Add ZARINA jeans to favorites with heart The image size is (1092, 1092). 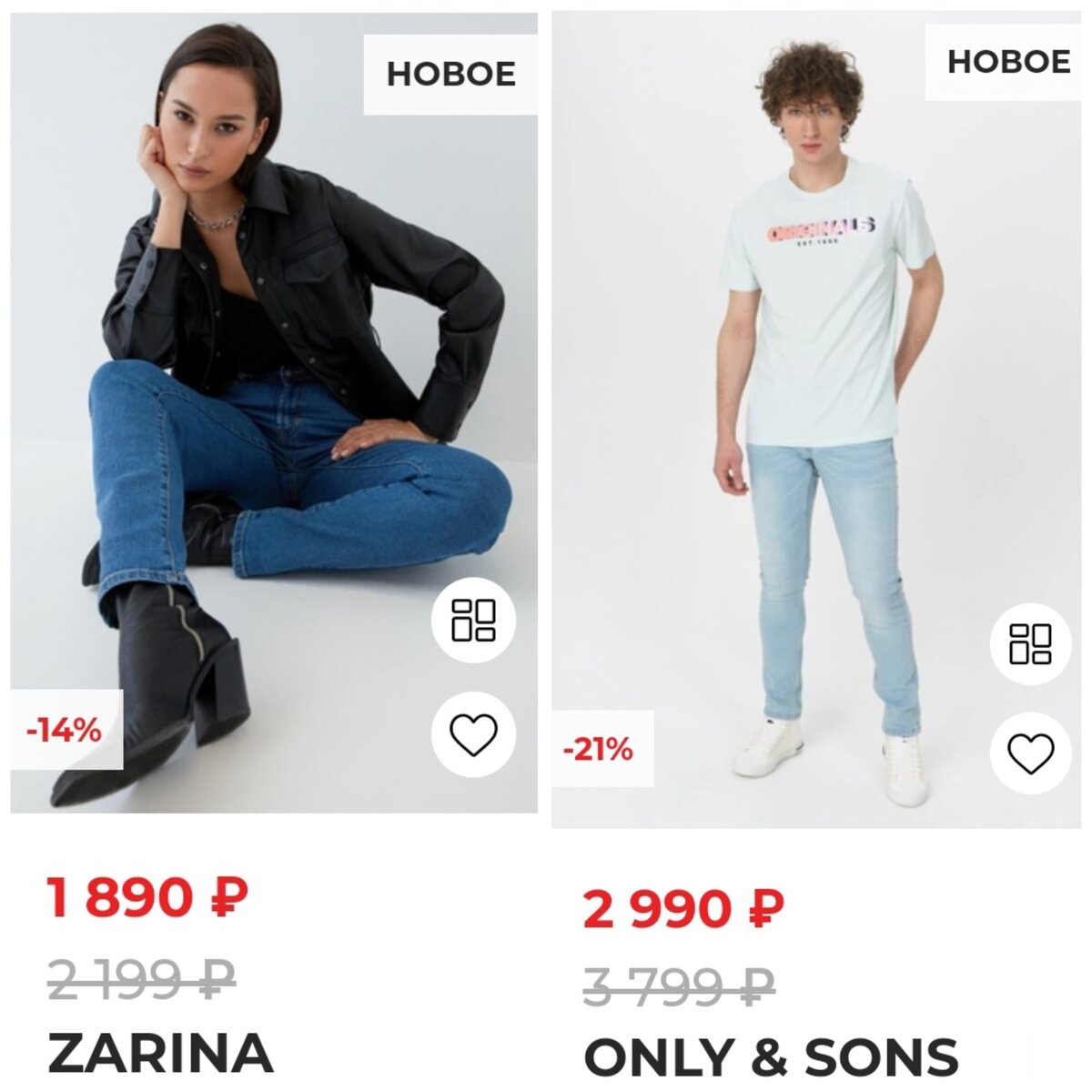473,734
